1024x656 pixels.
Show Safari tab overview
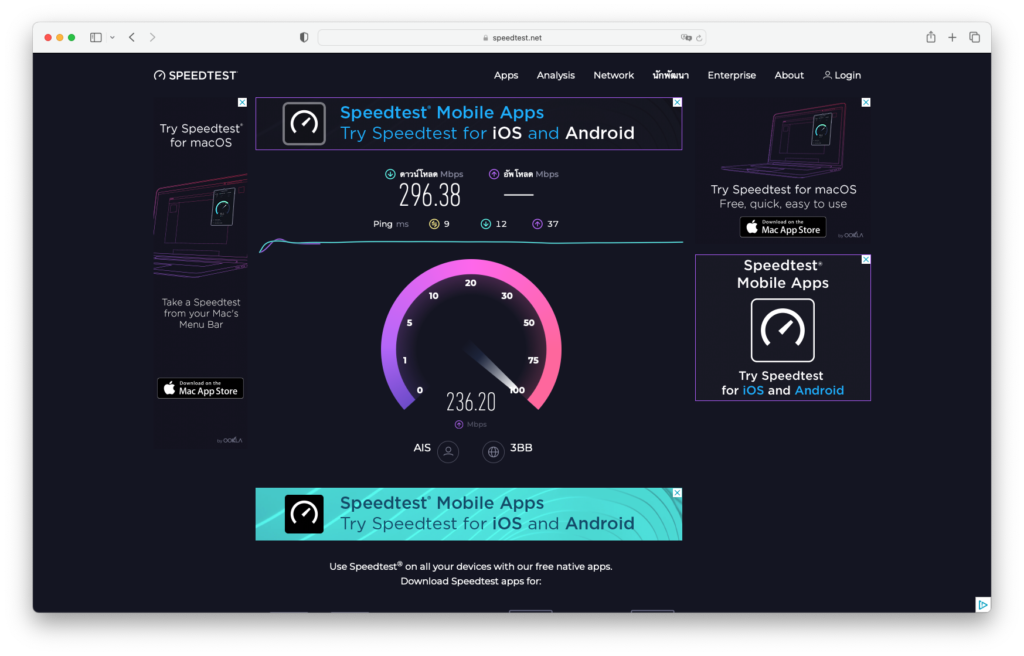pyautogui.click(x=974, y=37)
